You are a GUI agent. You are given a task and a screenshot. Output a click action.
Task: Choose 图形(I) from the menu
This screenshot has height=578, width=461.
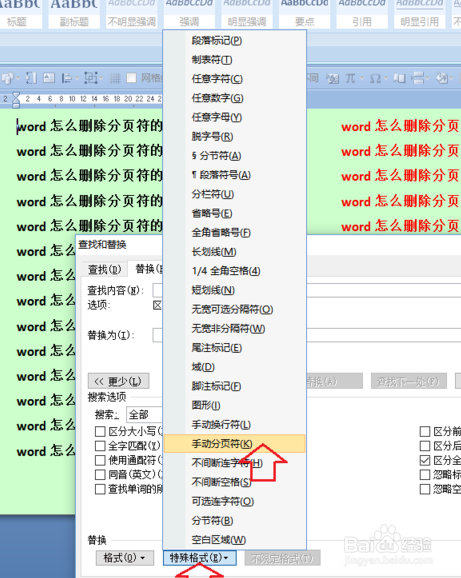click(x=235, y=405)
